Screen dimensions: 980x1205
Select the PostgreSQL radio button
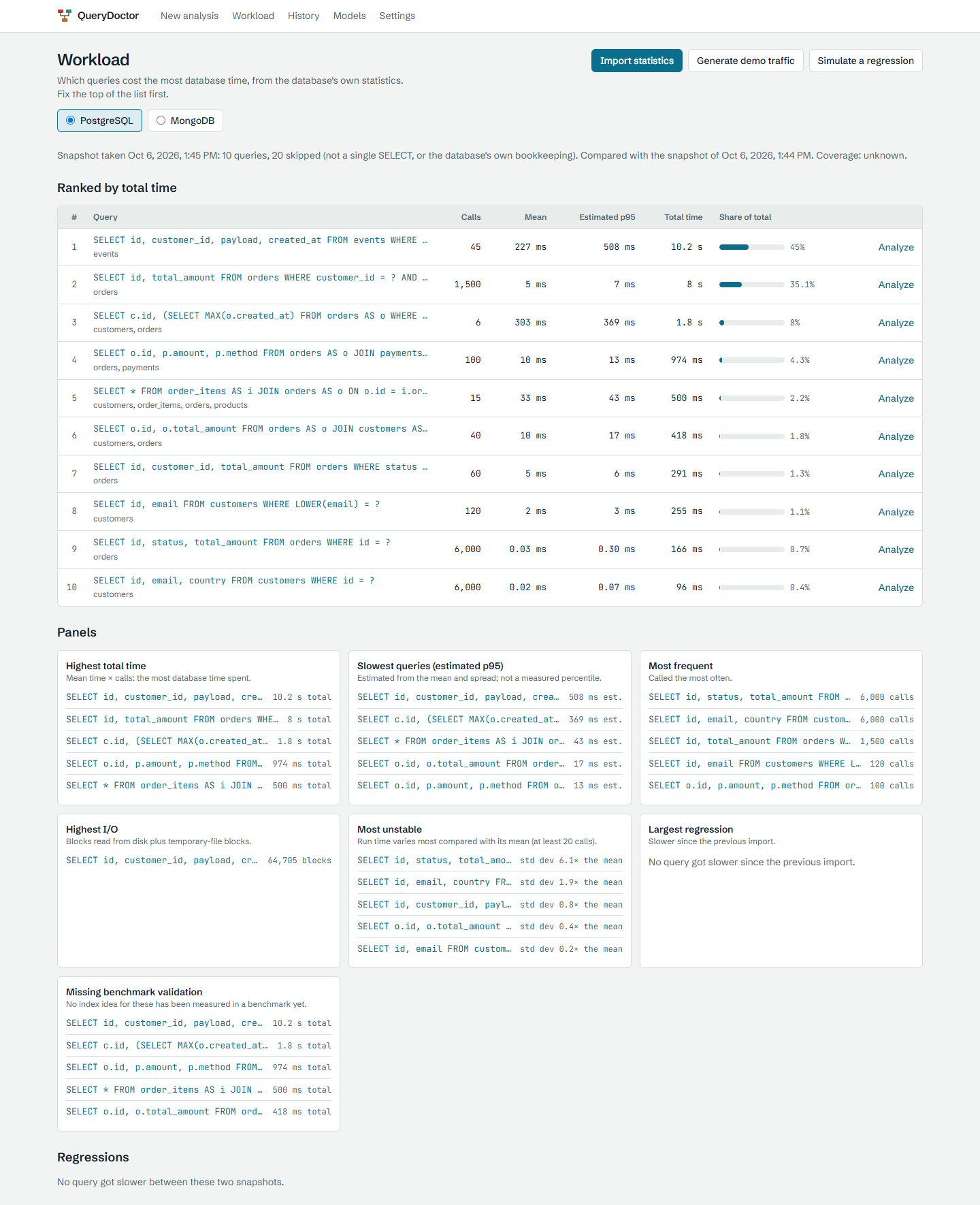tap(71, 120)
